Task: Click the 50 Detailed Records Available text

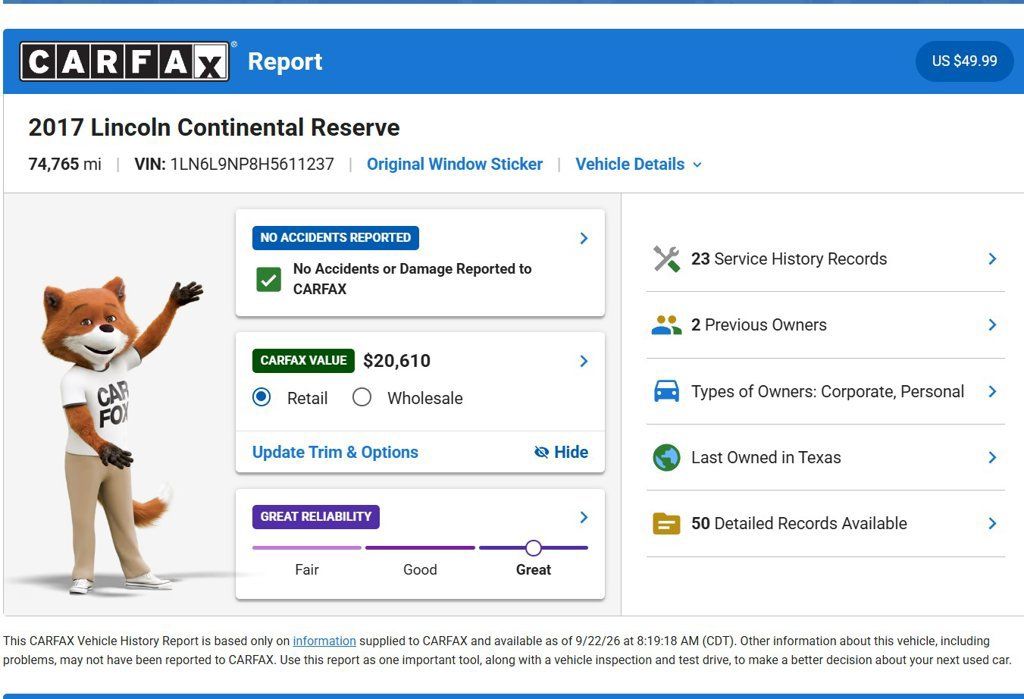Action: 799,523
